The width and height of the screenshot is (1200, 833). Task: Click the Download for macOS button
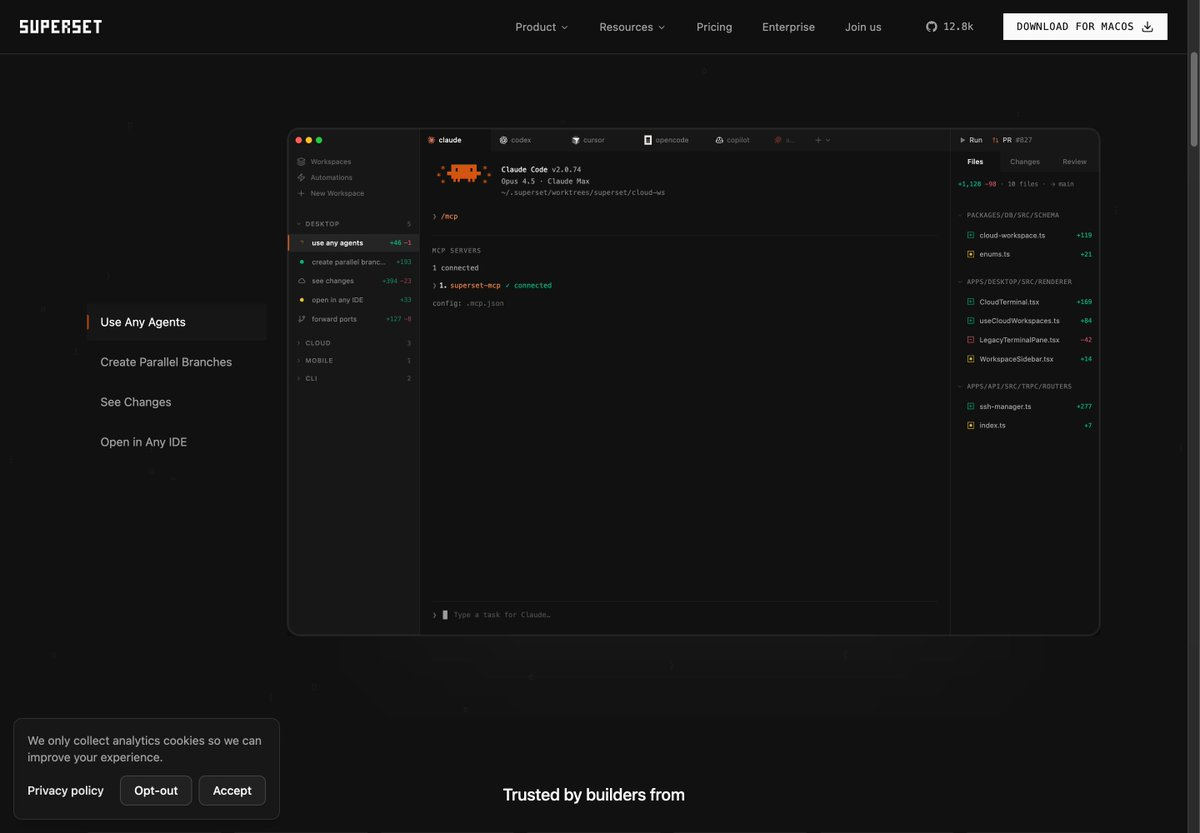tap(1085, 27)
